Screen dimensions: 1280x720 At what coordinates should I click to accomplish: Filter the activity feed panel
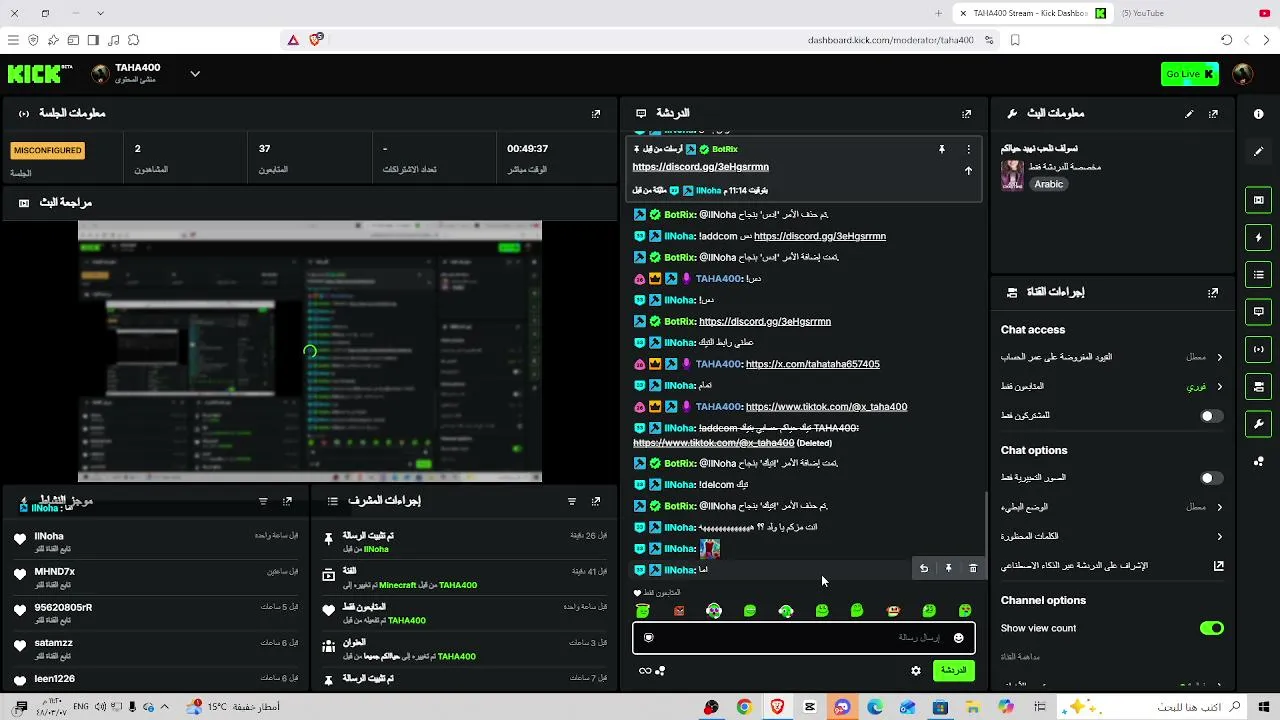[x=263, y=501]
